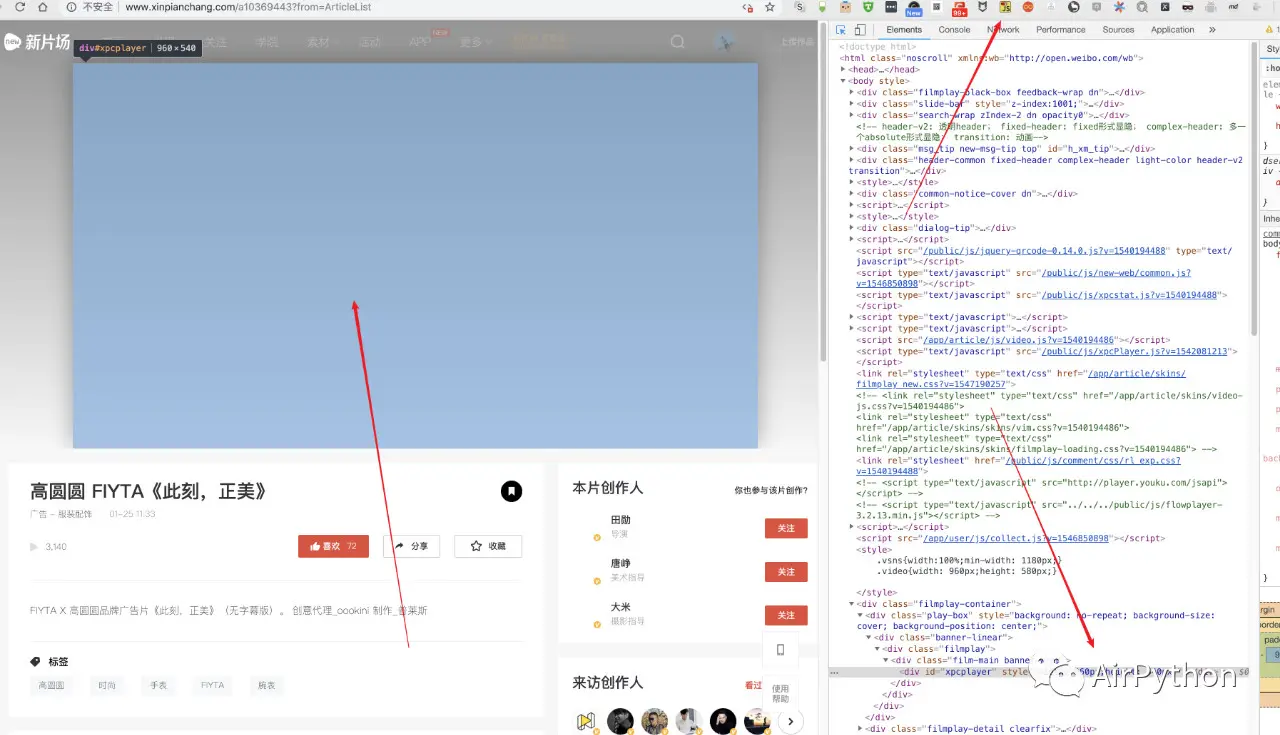Click the 收藏 collect button
This screenshot has height=735, width=1280.
pyautogui.click(x=488, y=546)
